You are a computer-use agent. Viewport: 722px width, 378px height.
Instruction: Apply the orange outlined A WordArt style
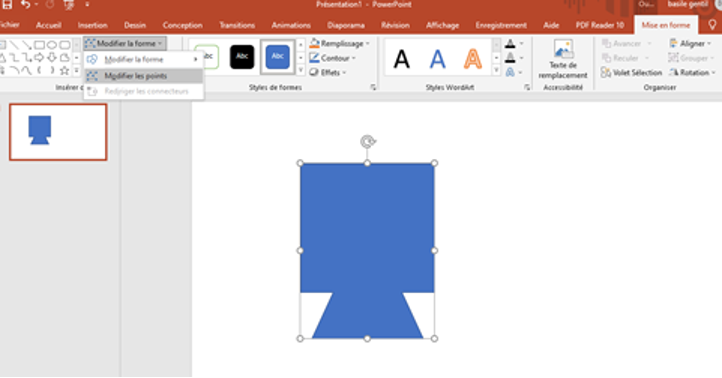[472, 58]
